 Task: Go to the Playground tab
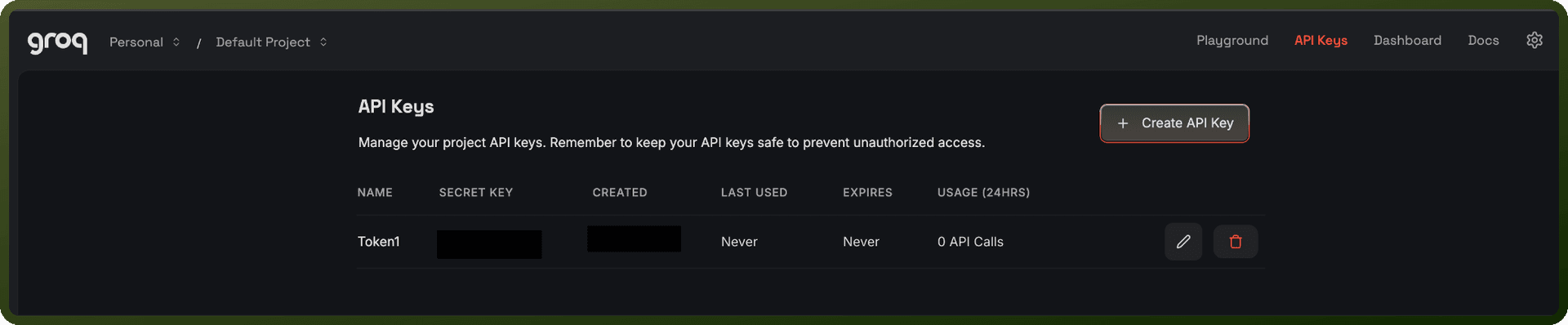click(x=1232, y=40)
